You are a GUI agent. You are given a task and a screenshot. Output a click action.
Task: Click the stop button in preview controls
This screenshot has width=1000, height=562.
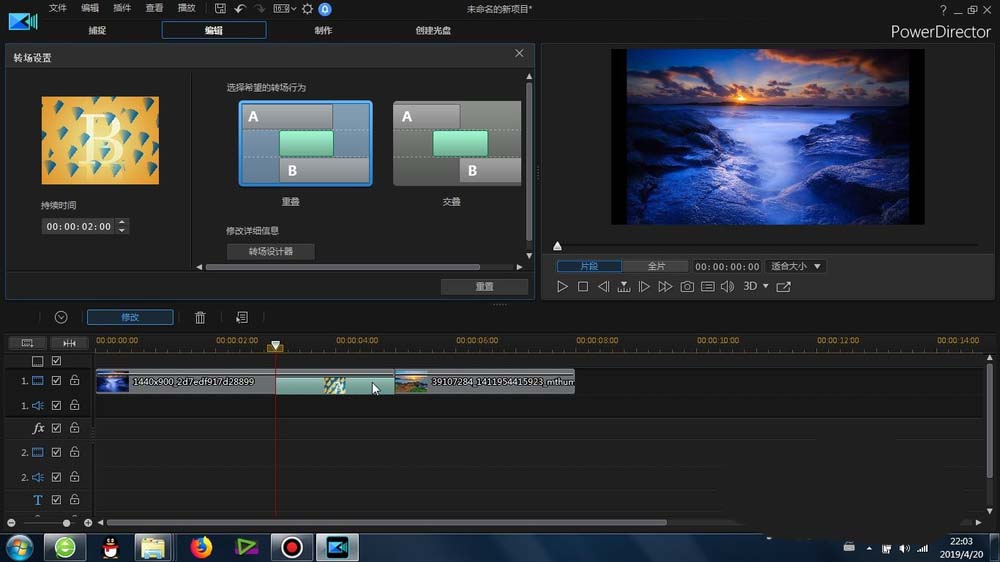pos(583,287)
